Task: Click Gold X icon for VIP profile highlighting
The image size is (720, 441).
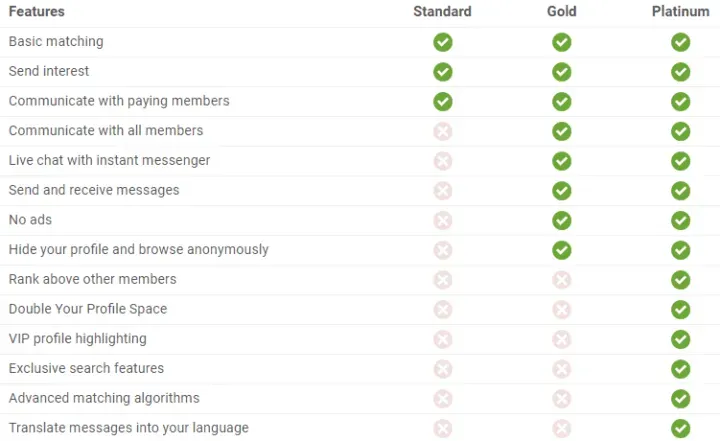Action: (x=562, y=339)
